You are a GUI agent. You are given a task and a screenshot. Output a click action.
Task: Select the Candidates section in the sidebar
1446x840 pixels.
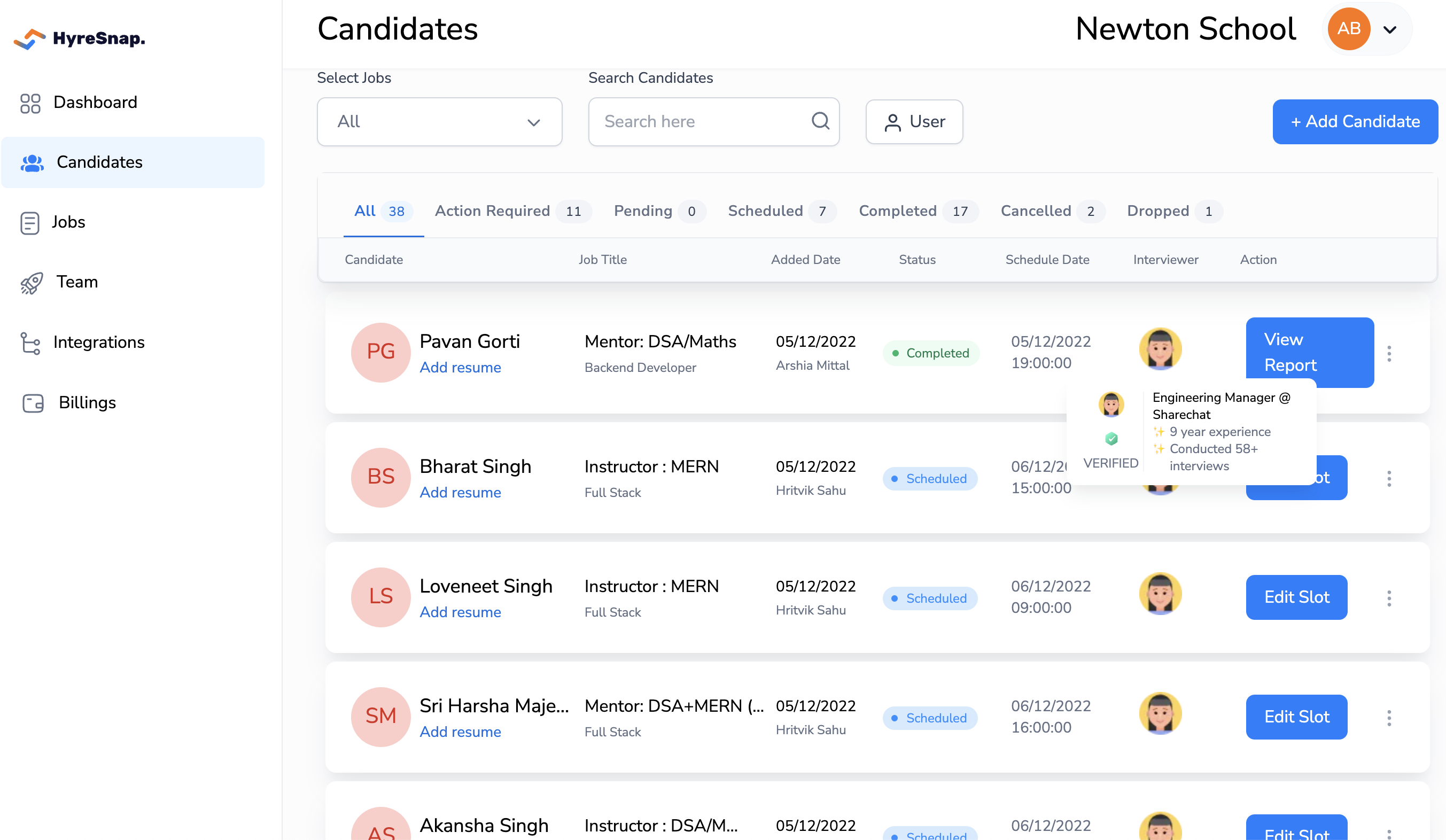pos(99,162)
